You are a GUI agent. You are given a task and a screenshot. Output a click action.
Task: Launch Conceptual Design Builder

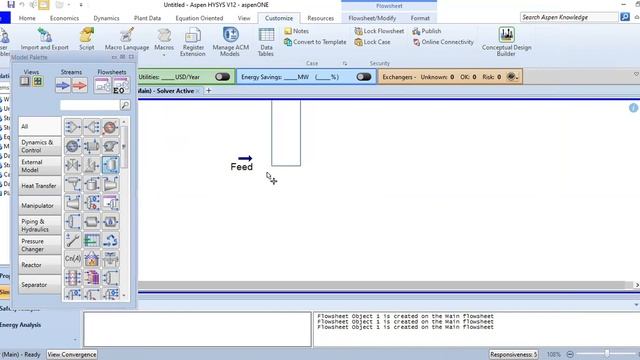point(507,42)
